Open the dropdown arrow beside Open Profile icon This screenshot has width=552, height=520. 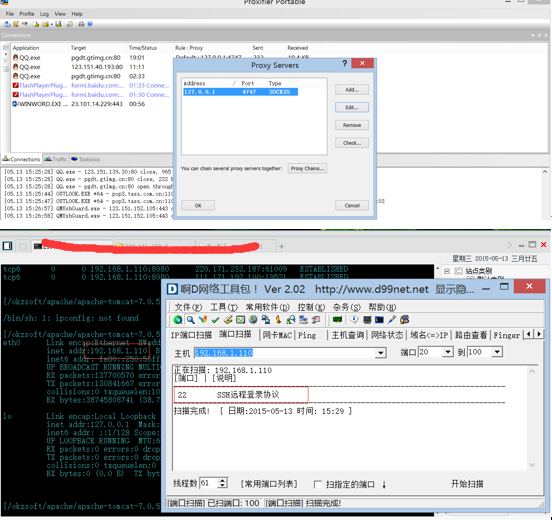coord(51,24)
